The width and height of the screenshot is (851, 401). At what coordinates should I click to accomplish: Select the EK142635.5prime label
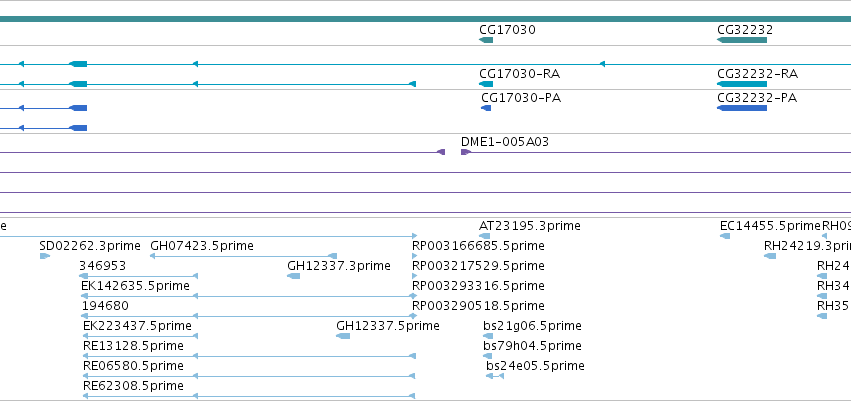[x=135, y=285]
